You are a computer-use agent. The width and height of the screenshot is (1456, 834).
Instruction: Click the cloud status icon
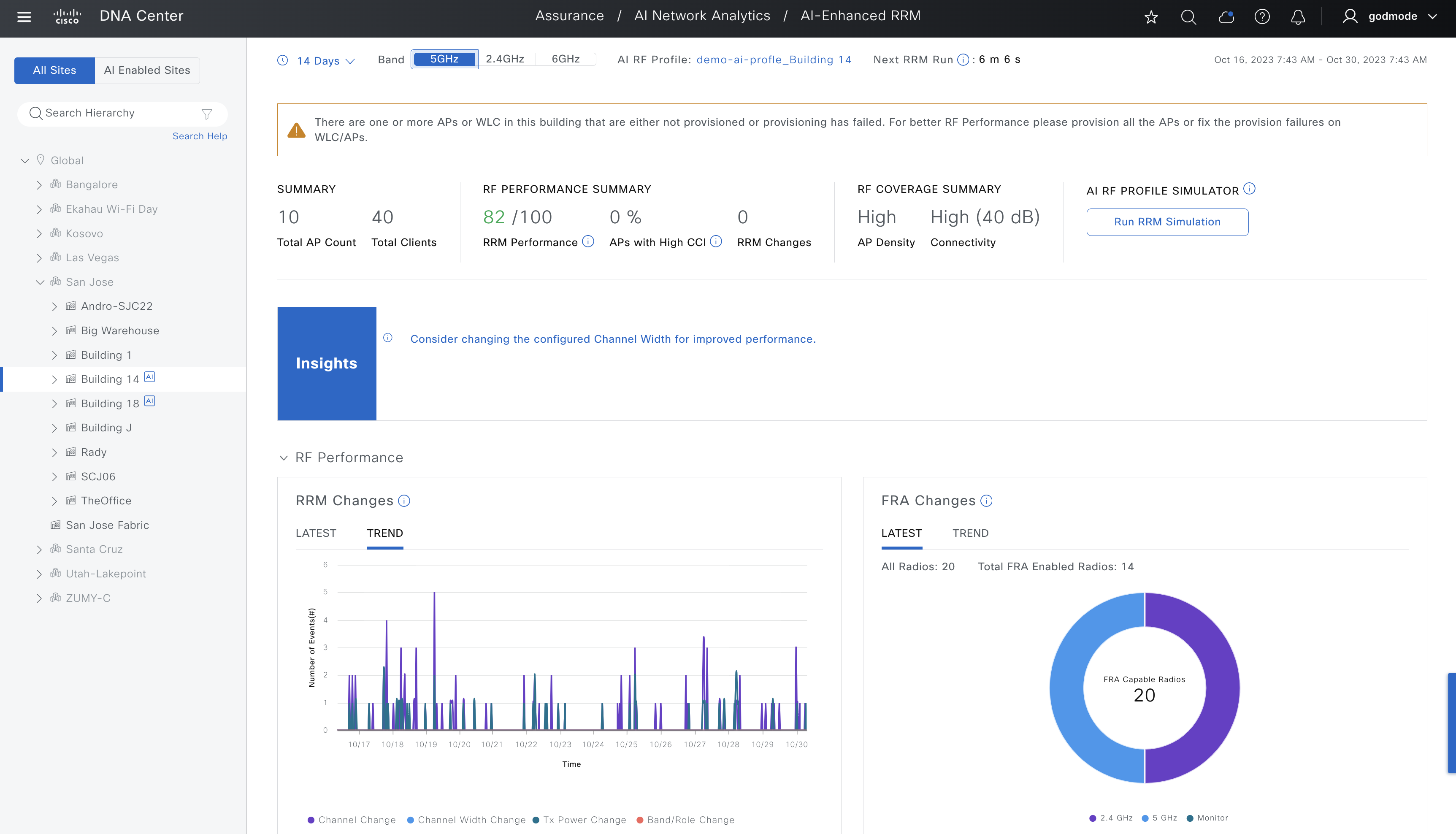(x=1226, y=16)
